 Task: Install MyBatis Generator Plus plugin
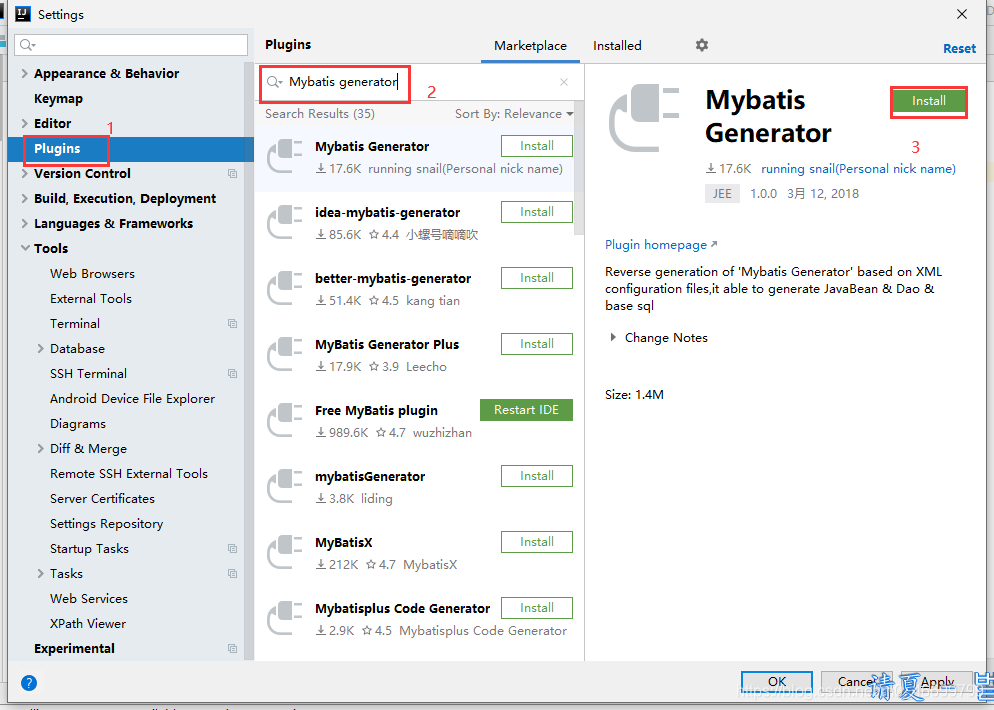click(536, 344)
